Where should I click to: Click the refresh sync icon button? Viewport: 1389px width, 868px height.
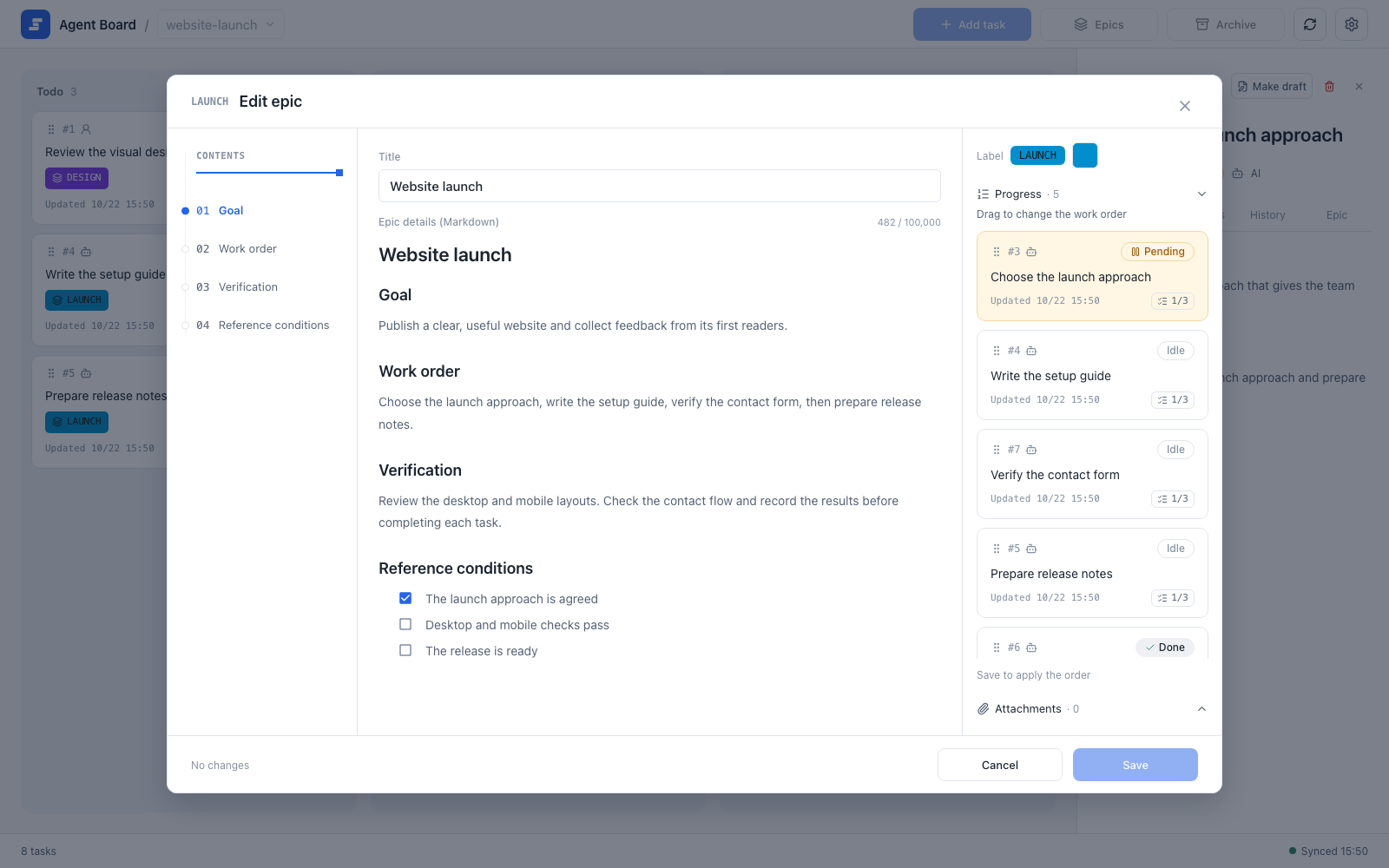1310,24
